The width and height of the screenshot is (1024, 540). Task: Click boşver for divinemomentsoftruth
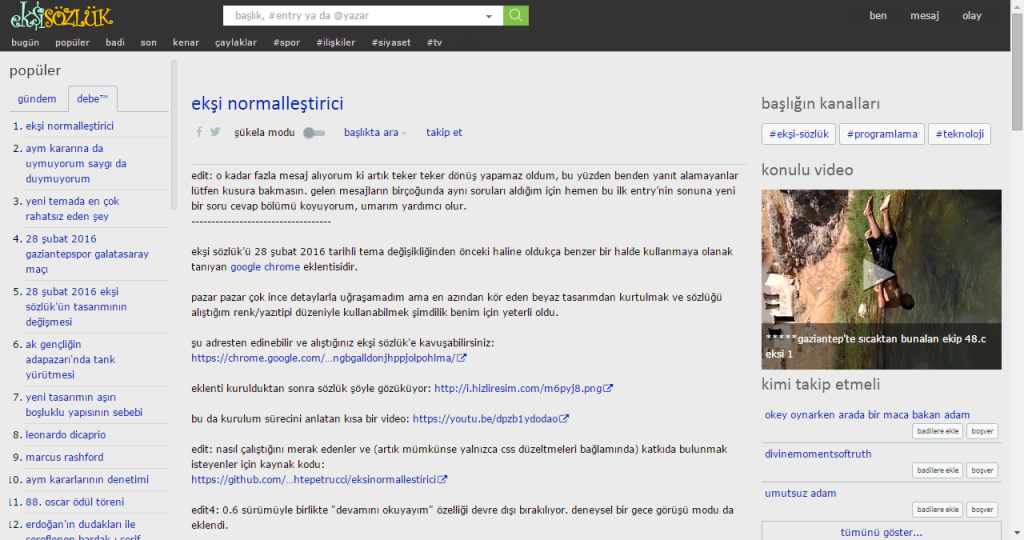coord(982,470)
